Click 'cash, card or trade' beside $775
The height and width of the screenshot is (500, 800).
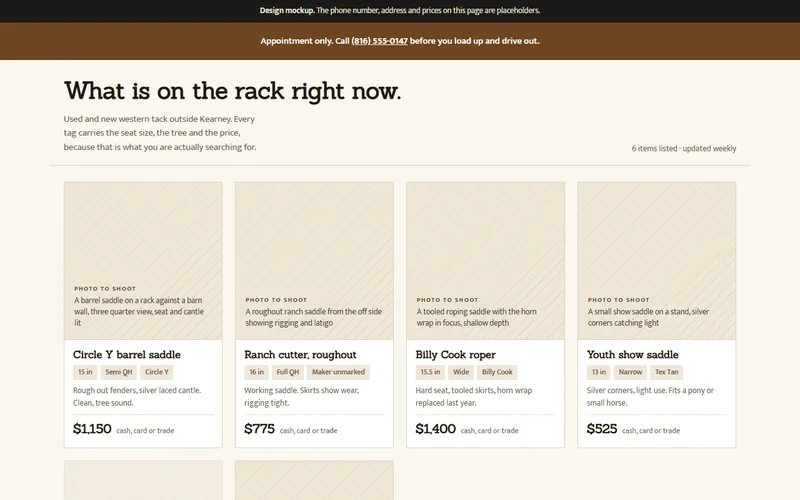point(308,431)
